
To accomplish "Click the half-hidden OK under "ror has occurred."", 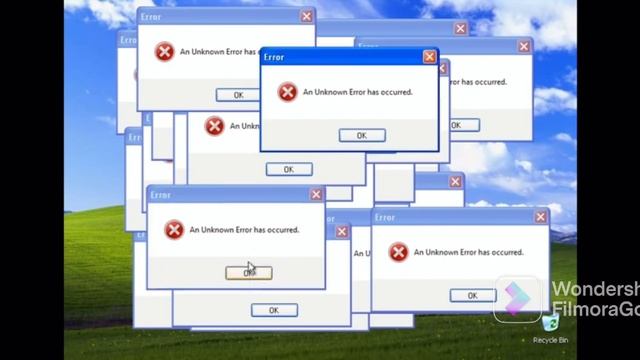I will tap(464, 125).
